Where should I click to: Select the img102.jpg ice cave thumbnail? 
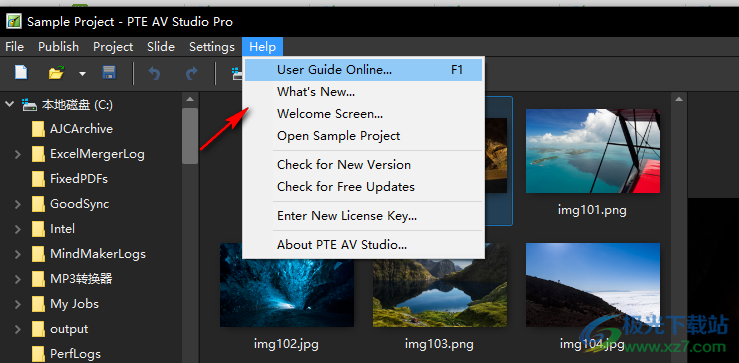coord(287,285)
